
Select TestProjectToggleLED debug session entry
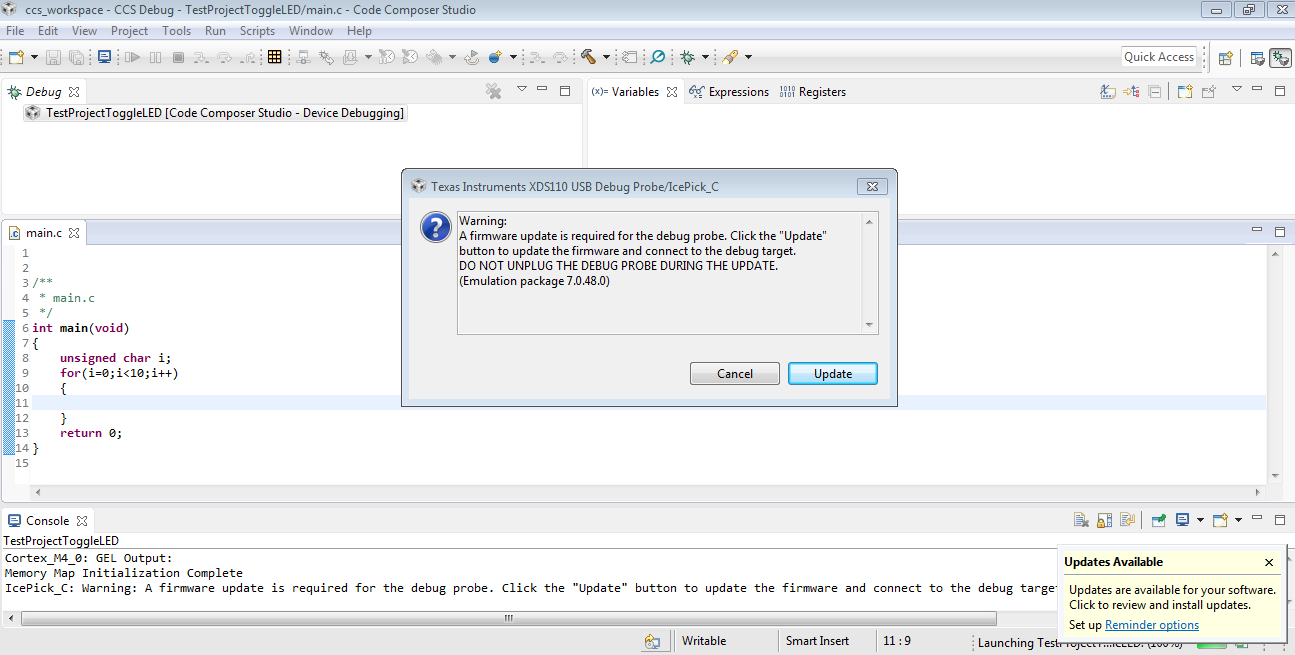215,113
